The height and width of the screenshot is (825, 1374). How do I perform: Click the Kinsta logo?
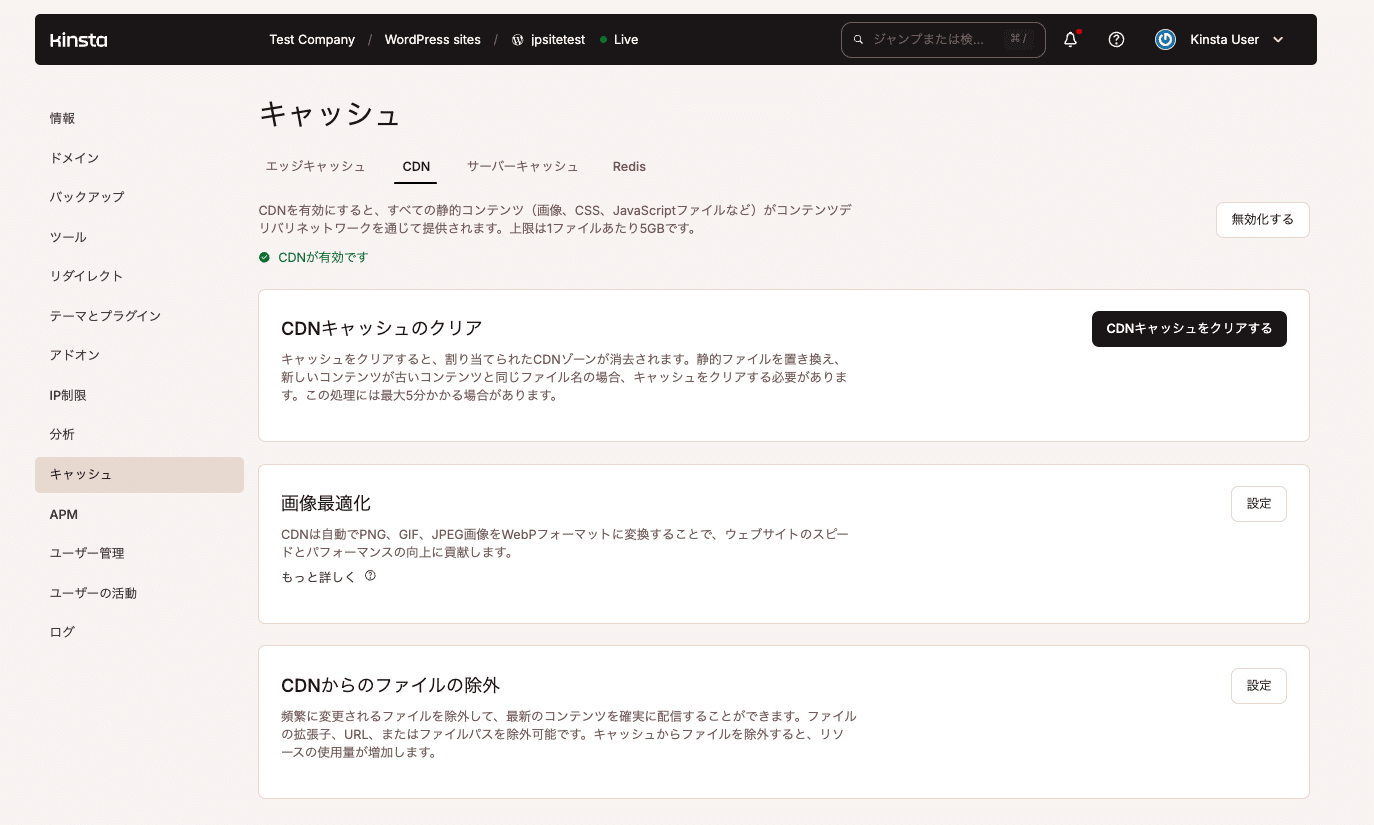(x=78, y=40)
